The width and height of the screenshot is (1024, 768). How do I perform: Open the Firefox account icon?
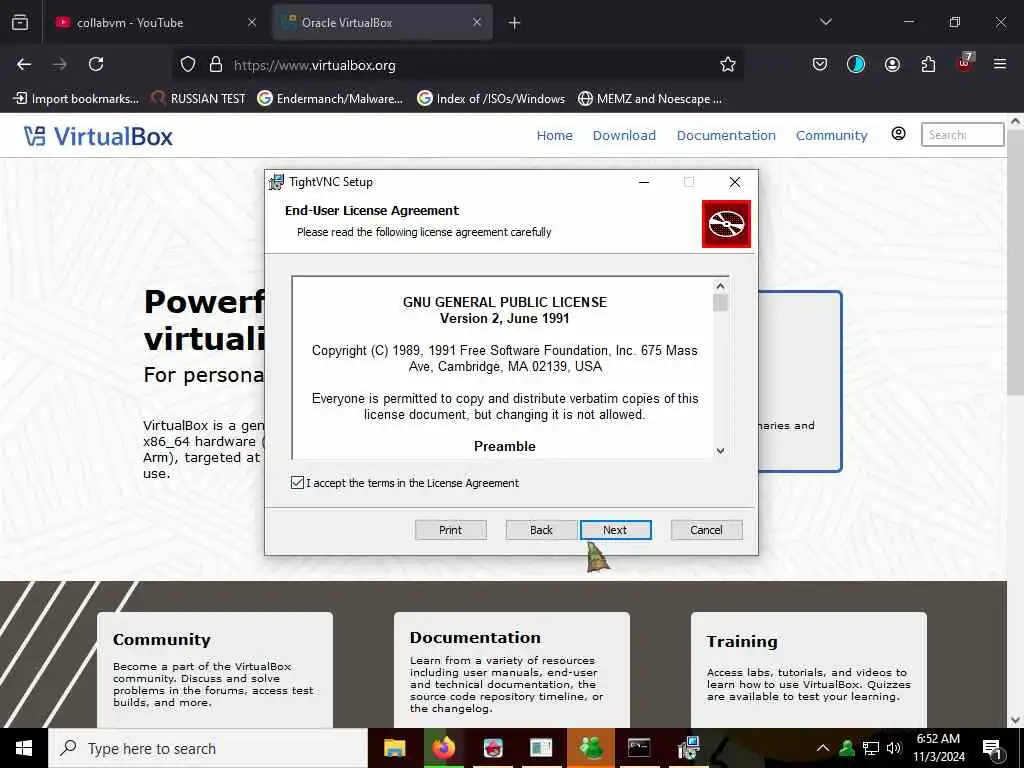point(892,64)
